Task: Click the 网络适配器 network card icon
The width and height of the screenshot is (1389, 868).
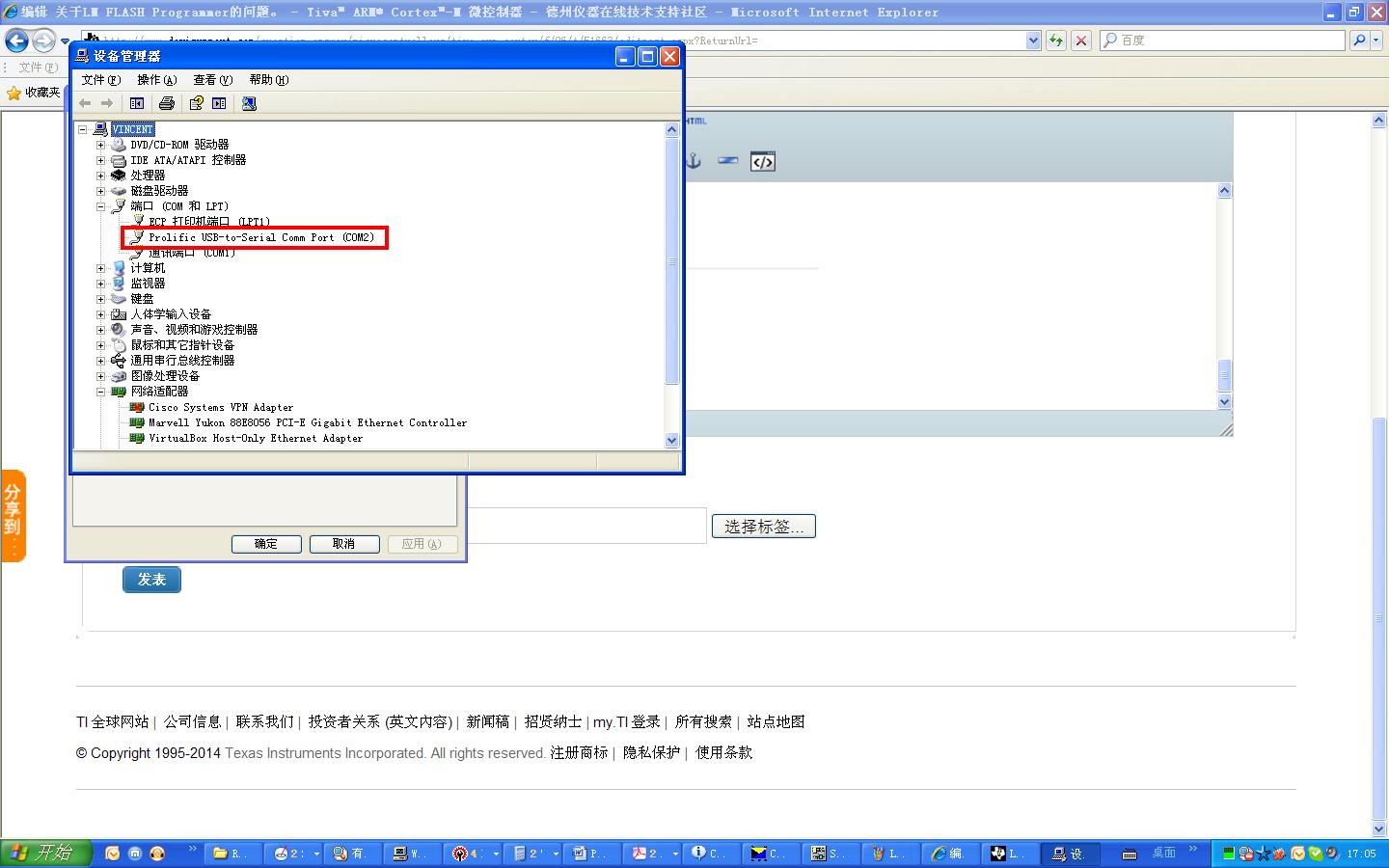Action: point(118,392)
